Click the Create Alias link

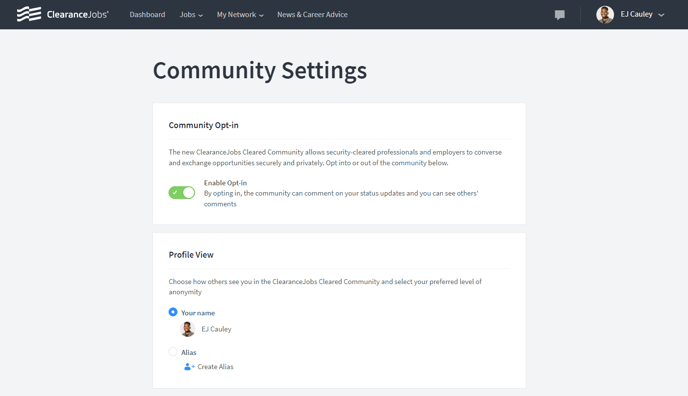[x=215, y=367]
